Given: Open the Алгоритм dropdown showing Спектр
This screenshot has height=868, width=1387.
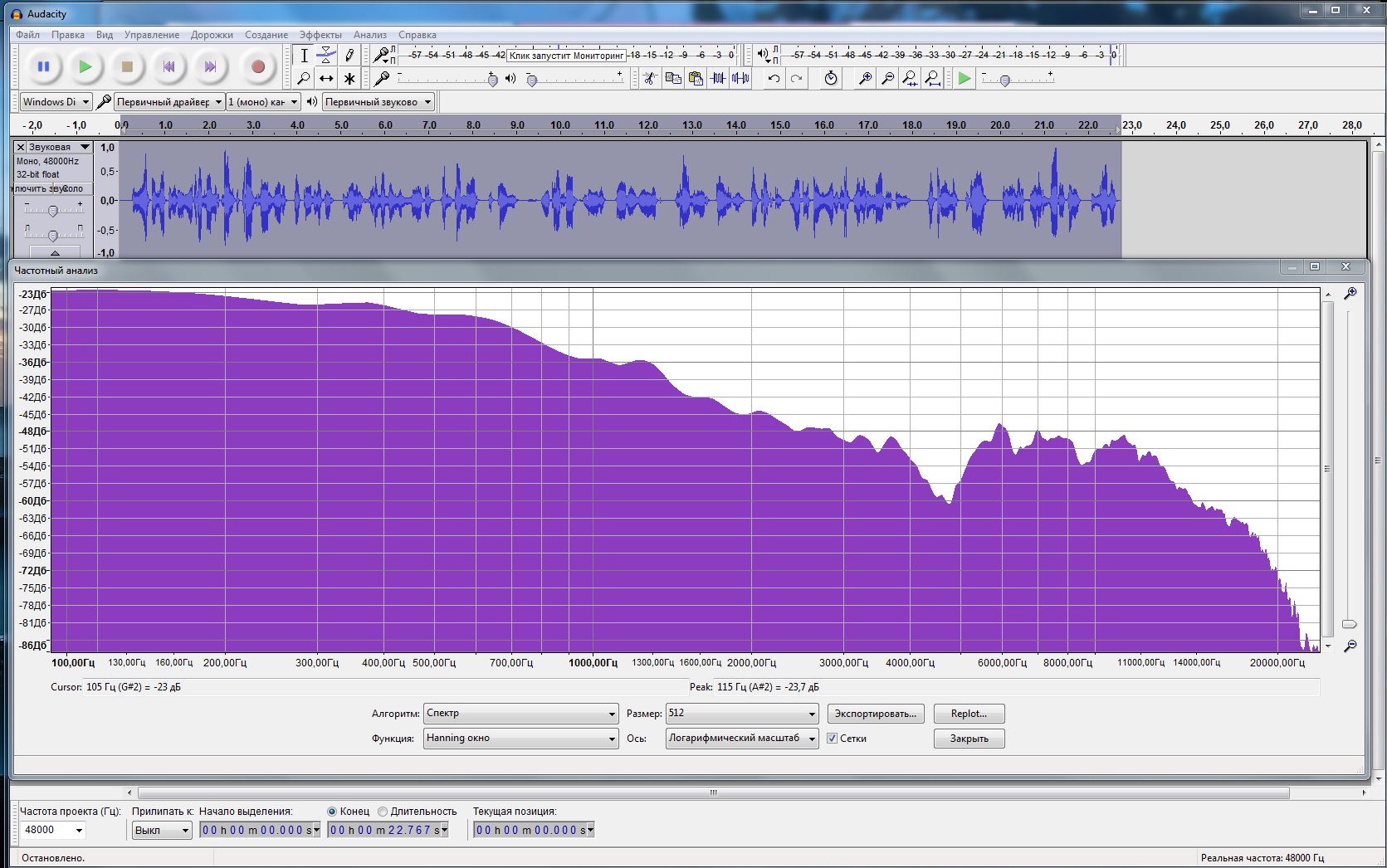Looking at the screenshot, I should tap(521, 714).
